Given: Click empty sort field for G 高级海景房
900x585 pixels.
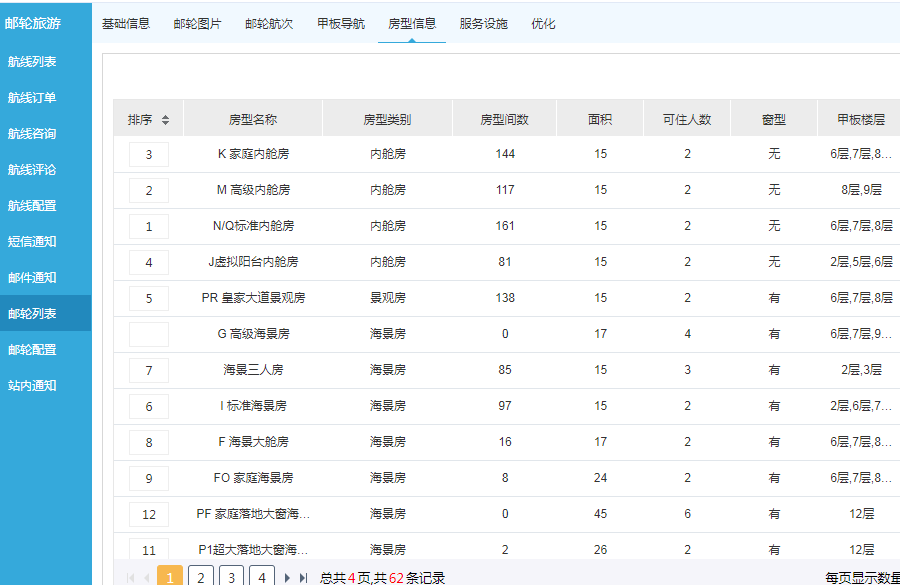Looking at the screenshot, I should [x=149, y=334].
